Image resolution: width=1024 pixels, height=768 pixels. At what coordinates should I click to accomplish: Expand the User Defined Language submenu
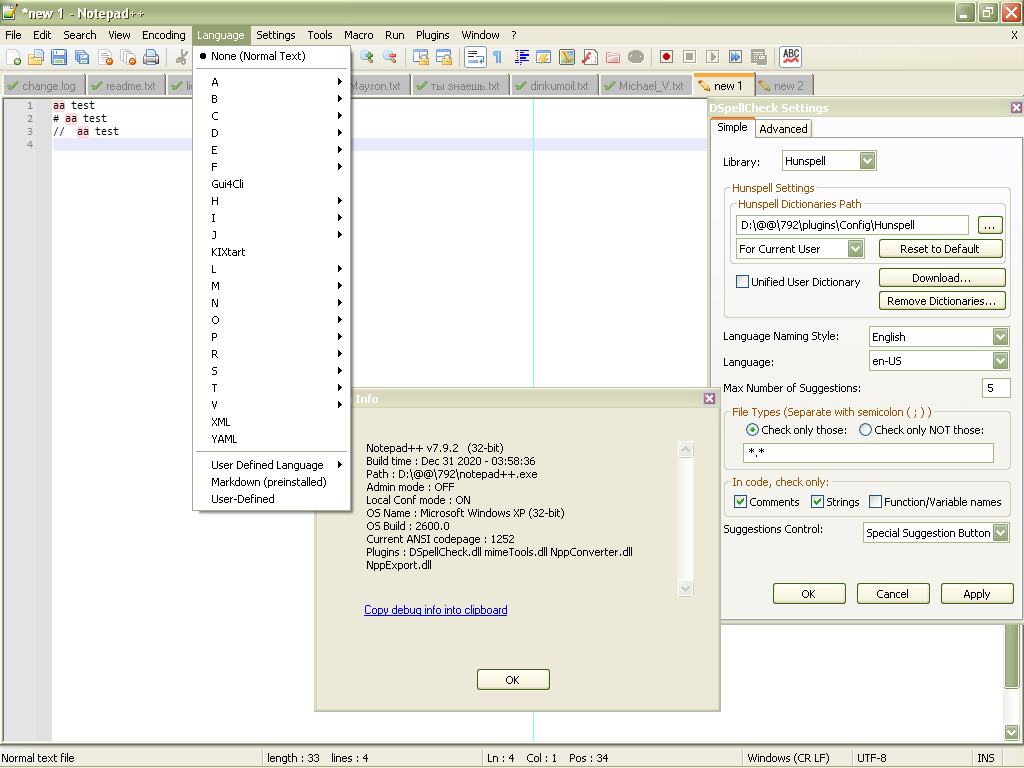[x=272, y=465]
